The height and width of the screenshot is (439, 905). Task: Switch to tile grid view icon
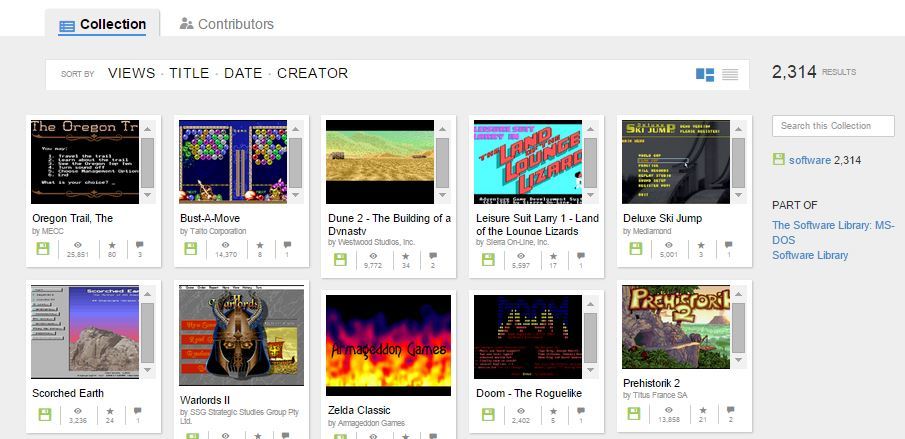point(705,74)
